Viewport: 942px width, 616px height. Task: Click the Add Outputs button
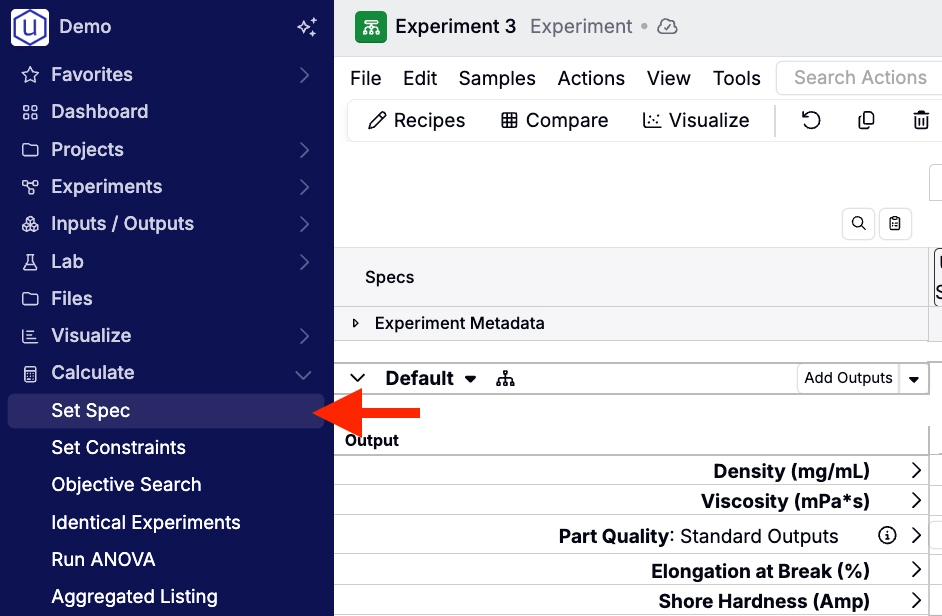[848, 378]
